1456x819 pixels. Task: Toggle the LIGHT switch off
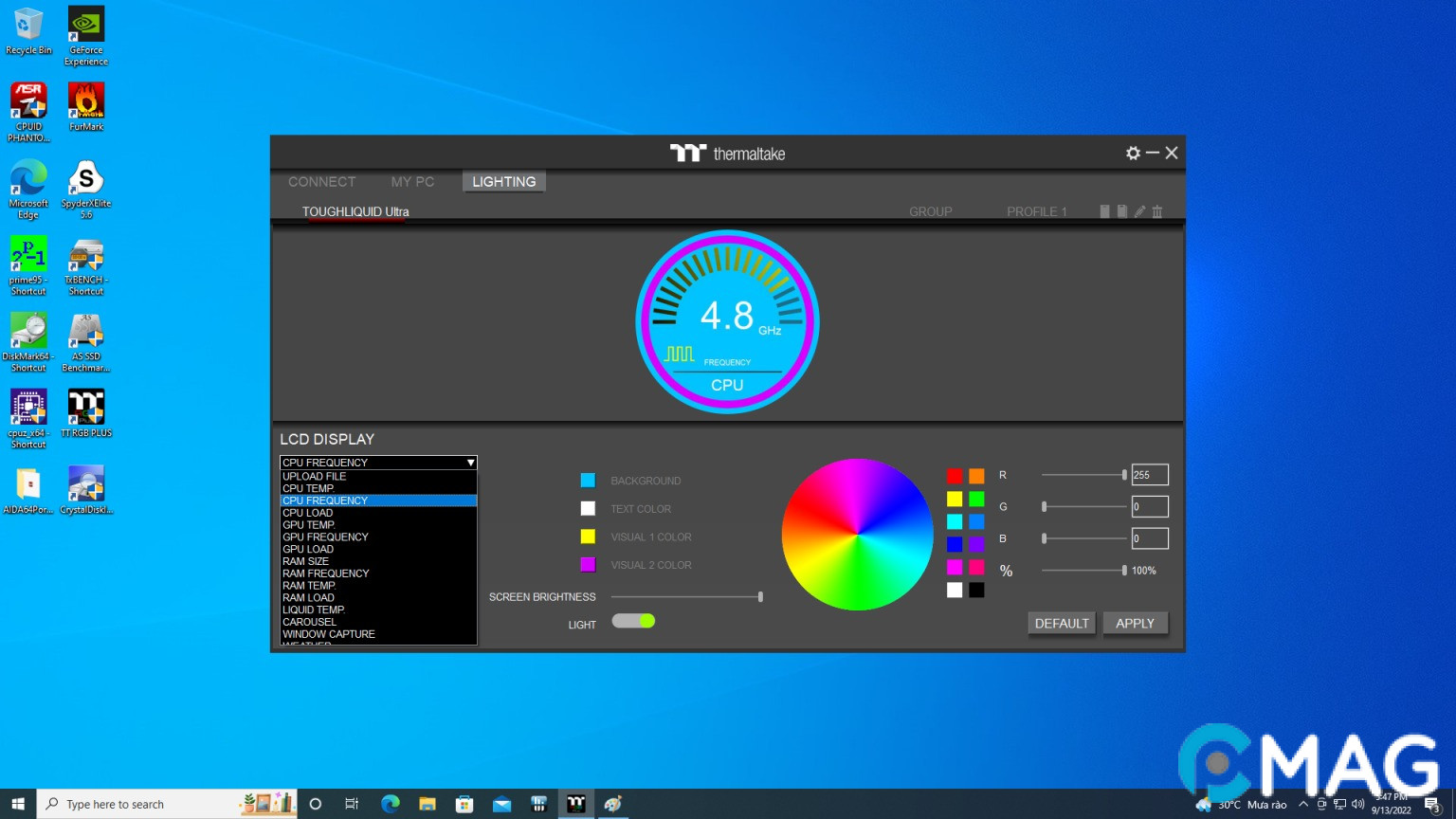[x=633, y=621]
